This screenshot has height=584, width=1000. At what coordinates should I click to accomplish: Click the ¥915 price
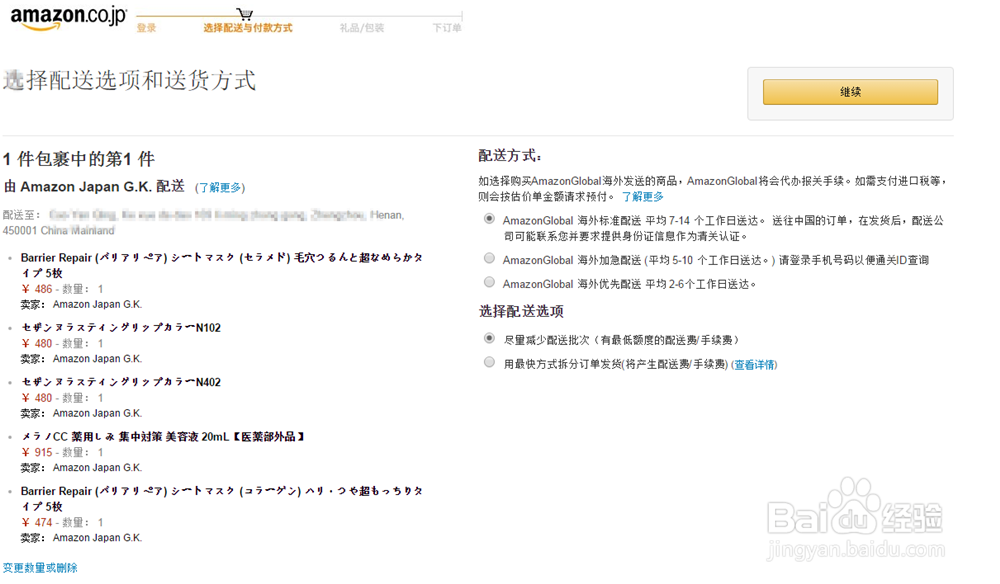pos(37,452)
